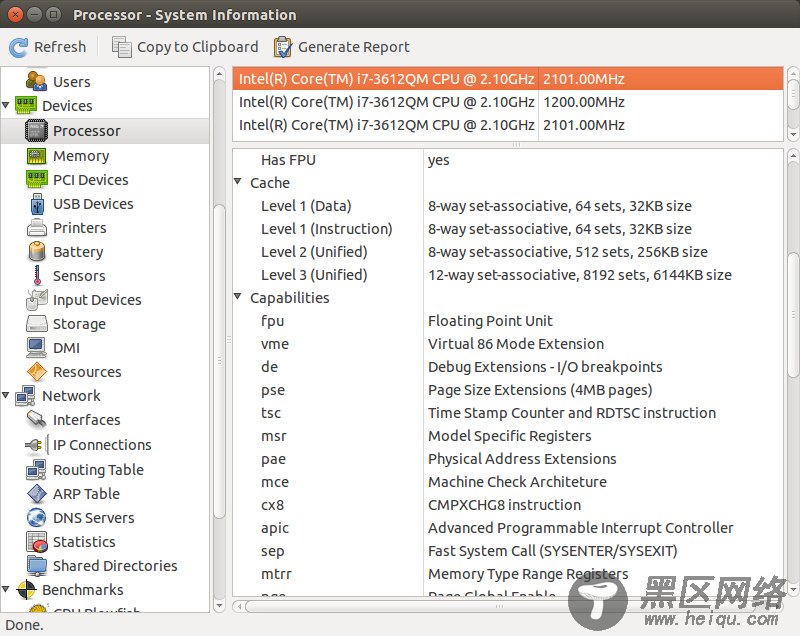Open the Battery icon
This screenshot has height=636, width=800.
click(x=37, y=251)
